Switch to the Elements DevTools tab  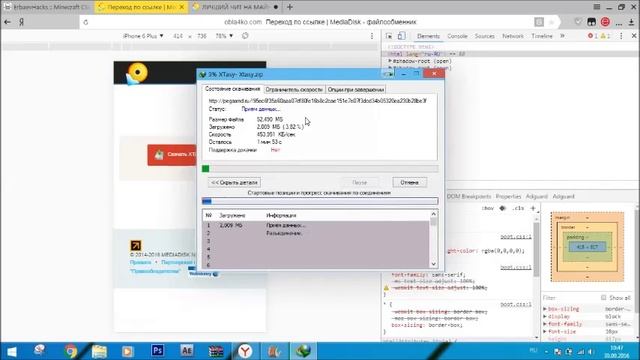coord(428,36)
